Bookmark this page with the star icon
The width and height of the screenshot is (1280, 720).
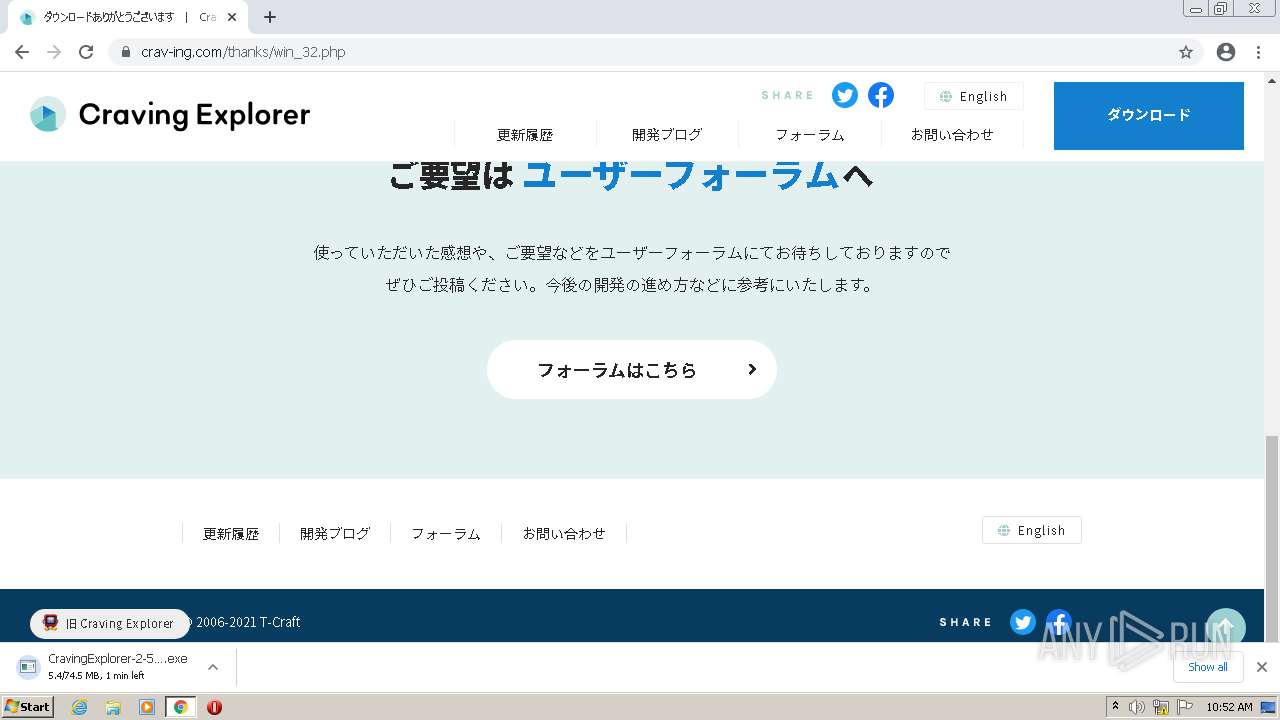[1186, 52]
